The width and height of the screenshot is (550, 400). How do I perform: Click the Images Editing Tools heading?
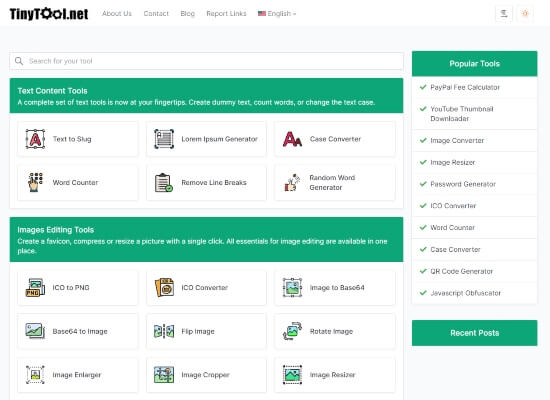(55, 230)
